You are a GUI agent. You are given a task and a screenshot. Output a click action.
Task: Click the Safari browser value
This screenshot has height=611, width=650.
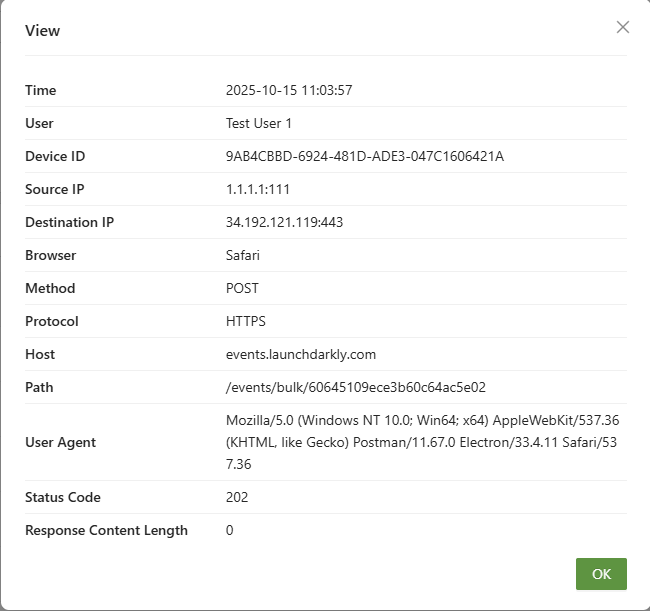[243, 255]
